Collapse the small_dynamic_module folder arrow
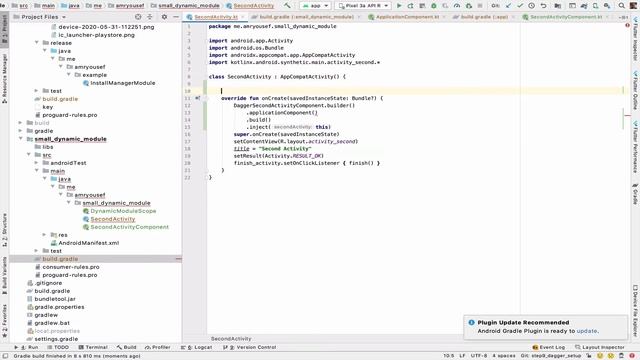This screenshot has height=360, width=640. coord(20,139)
